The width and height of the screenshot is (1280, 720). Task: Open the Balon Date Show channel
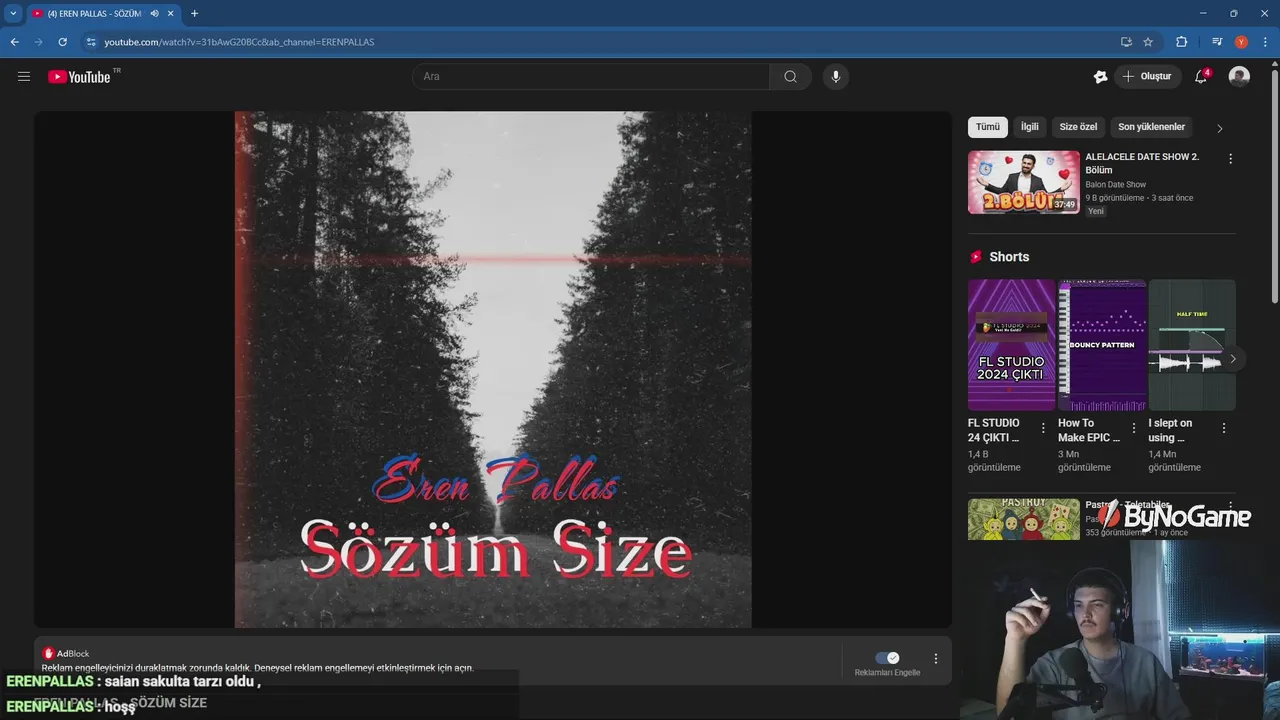pyautogui.click(x=1116, y=185)
